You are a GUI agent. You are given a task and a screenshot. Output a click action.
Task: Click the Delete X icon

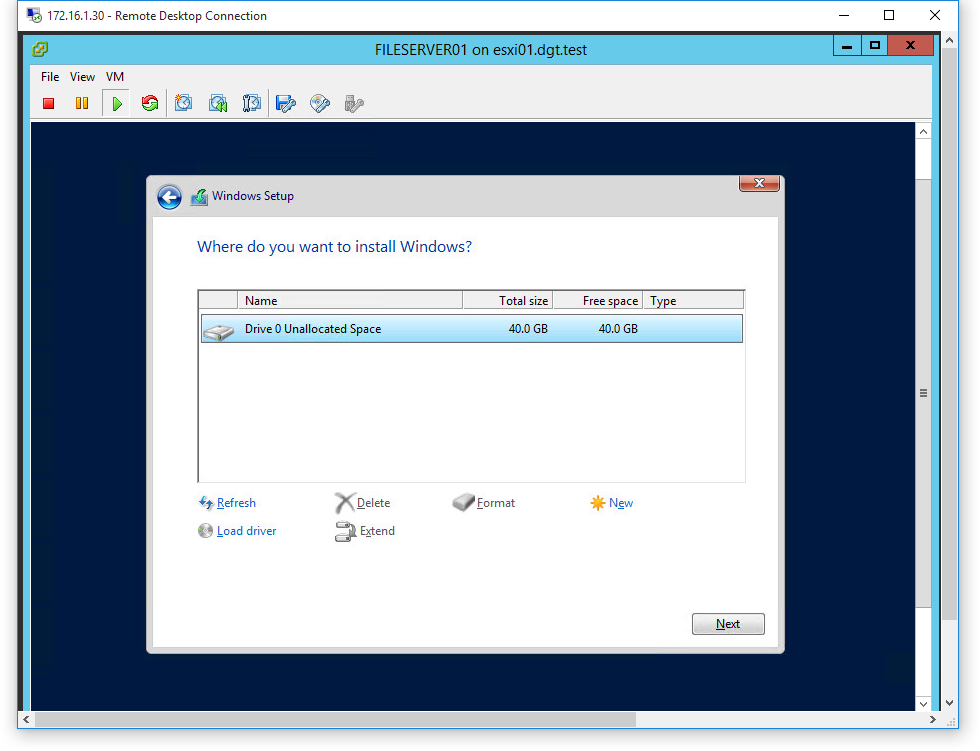[x=344, y=503]
